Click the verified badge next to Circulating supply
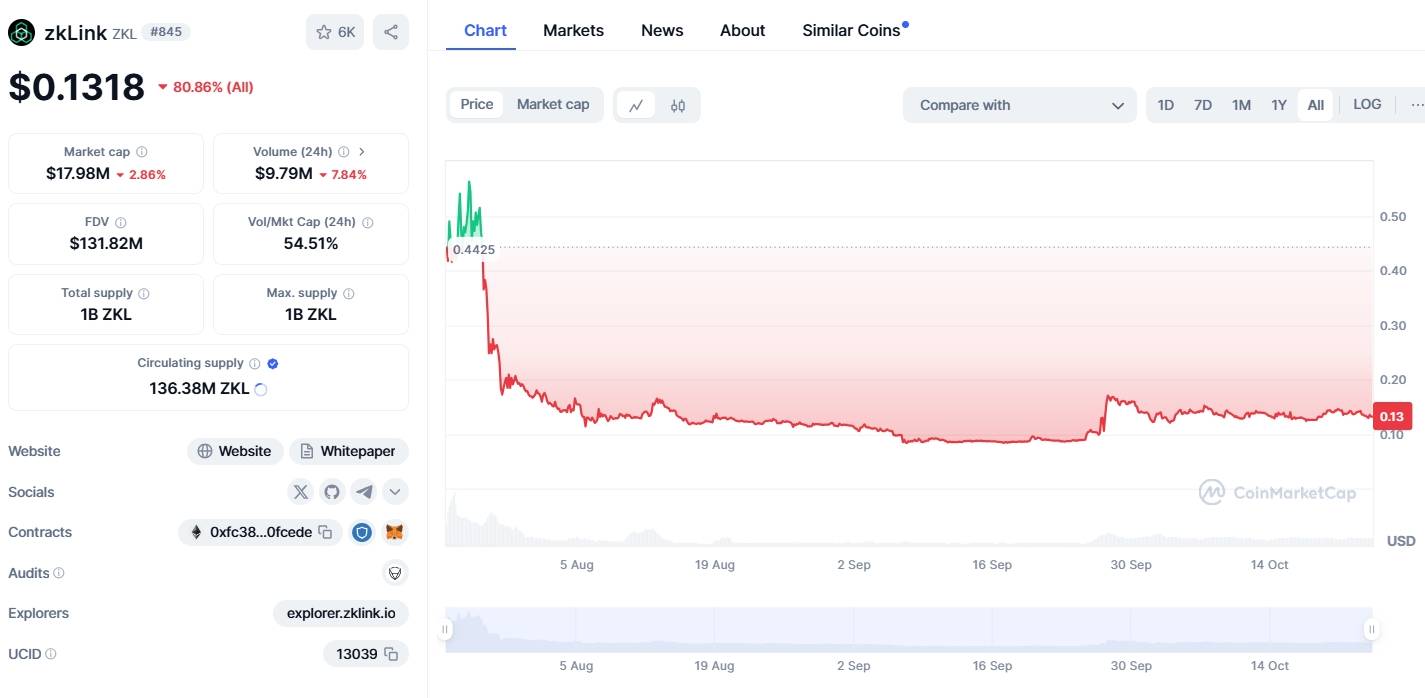 point(273,364)
